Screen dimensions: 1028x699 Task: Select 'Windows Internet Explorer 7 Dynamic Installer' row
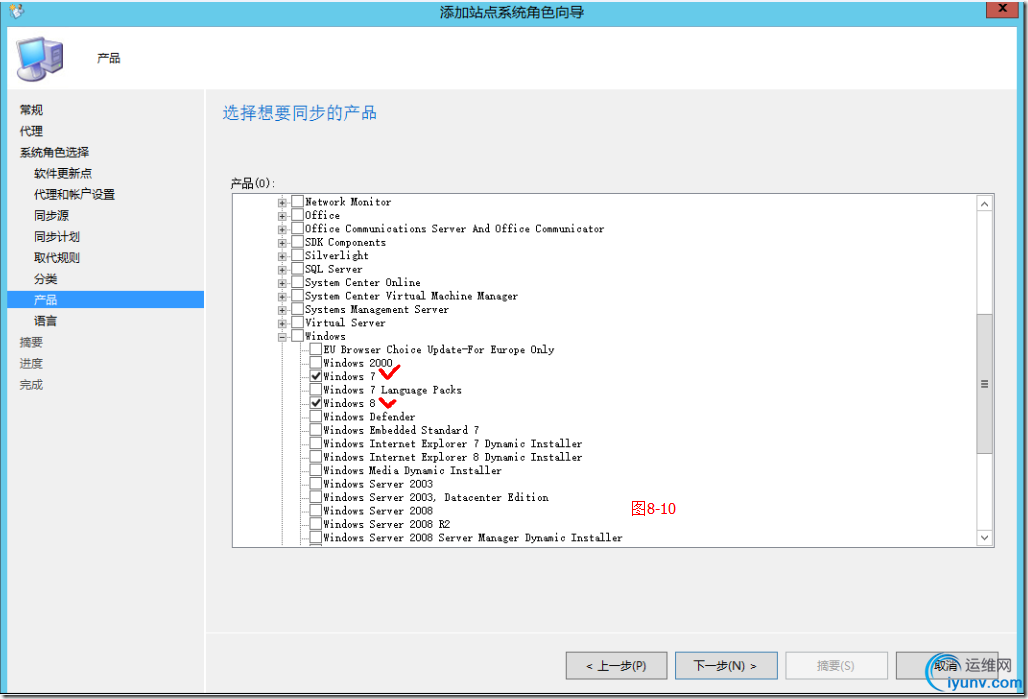click(452, 443)
